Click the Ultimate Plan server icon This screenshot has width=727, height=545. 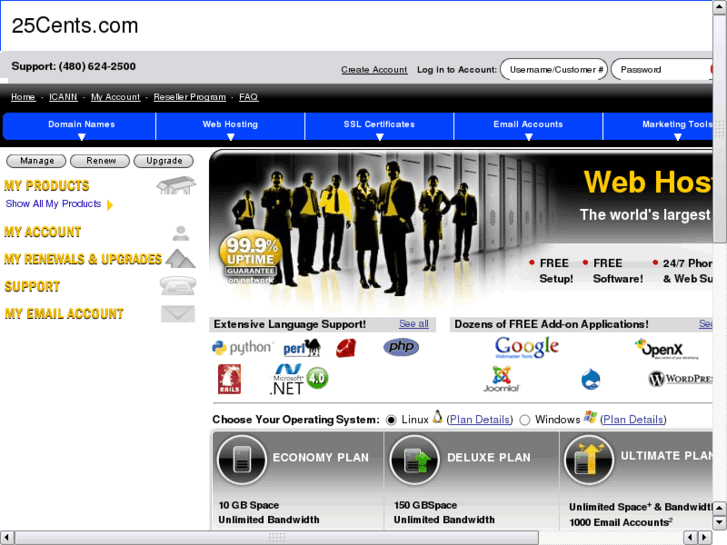[589, 459]
